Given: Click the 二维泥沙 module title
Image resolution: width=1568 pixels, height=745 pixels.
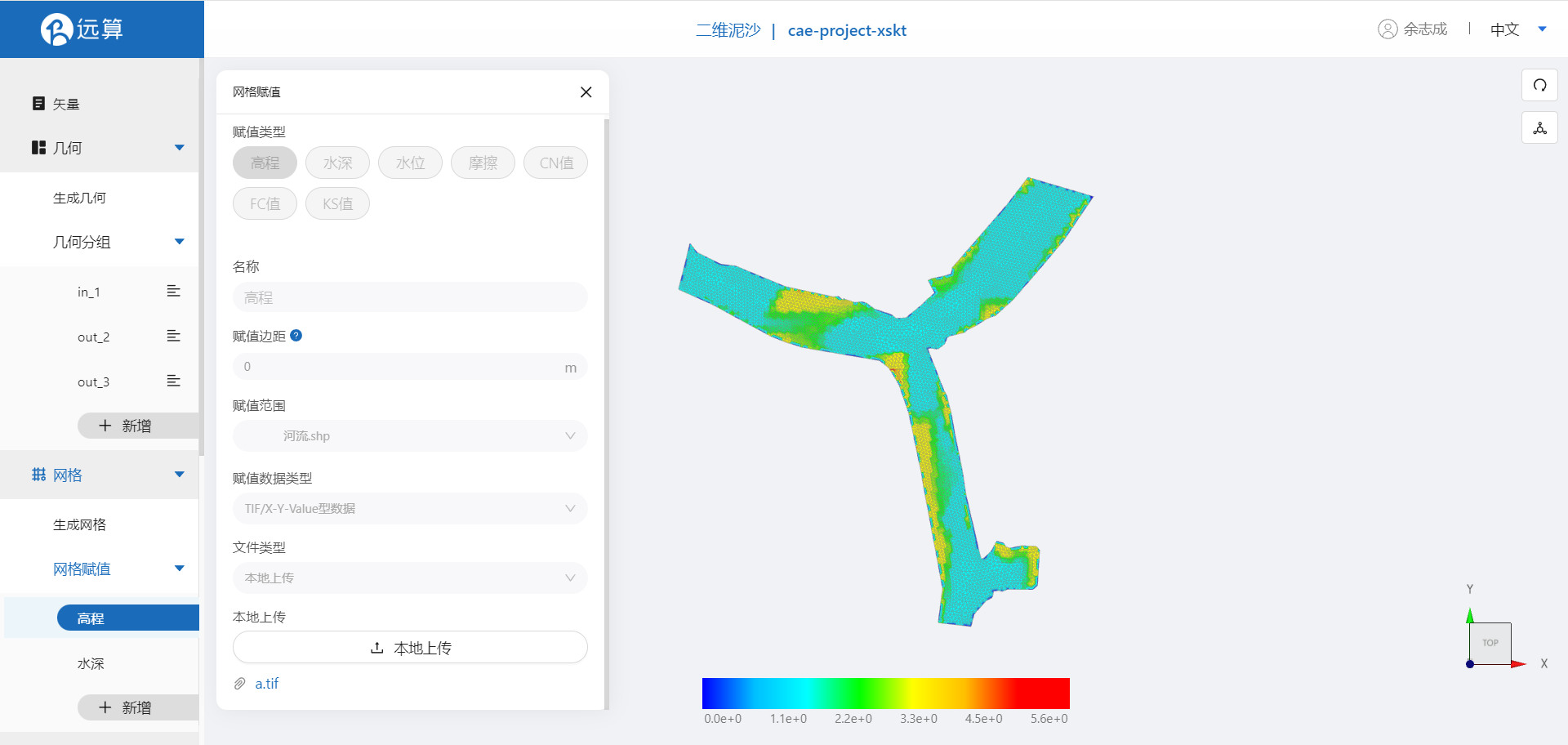Looking at the screenshot, I should [728, 30].
